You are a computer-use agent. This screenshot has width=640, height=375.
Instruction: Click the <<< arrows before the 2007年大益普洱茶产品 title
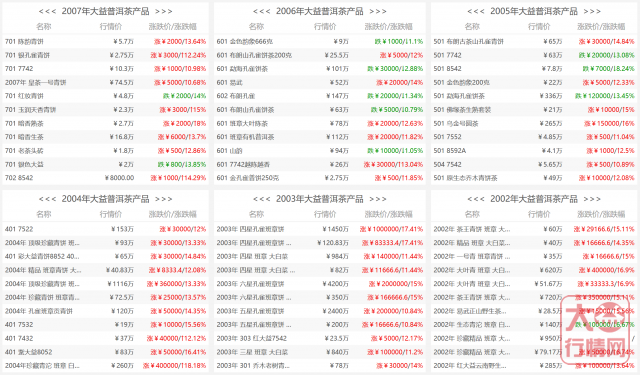coord(47,11)
